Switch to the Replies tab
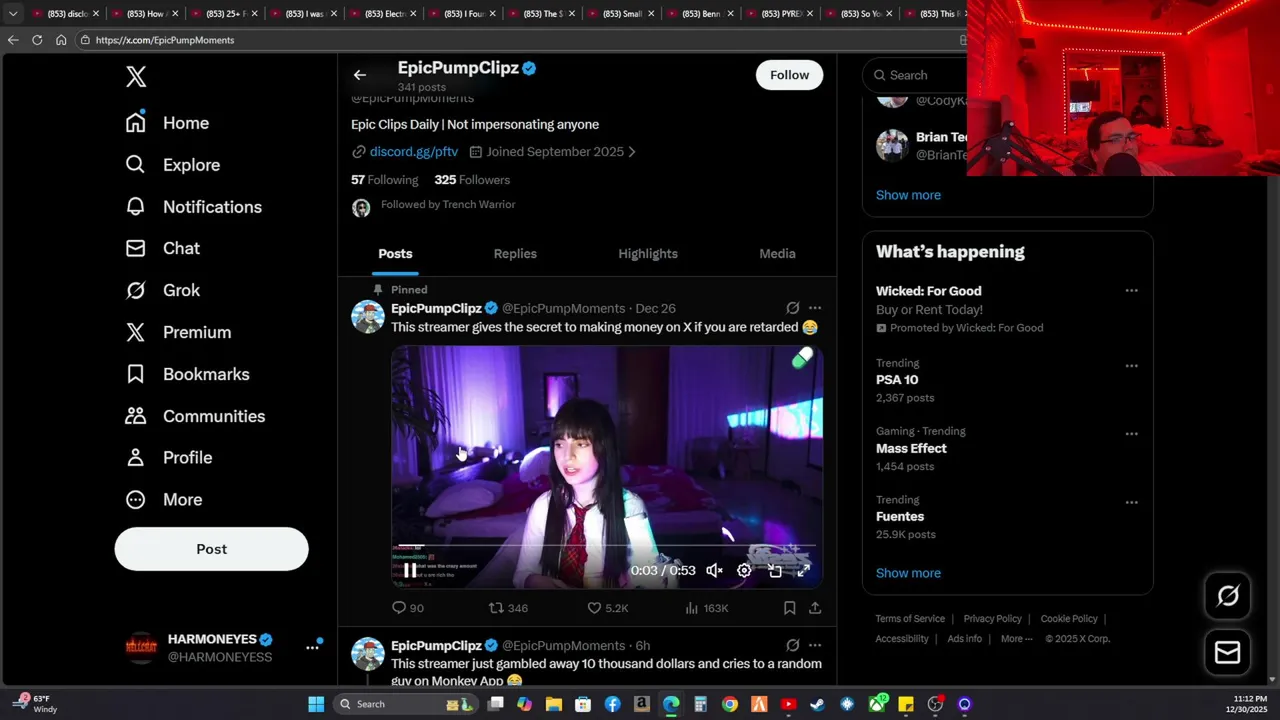 click(x=515, y=254)
